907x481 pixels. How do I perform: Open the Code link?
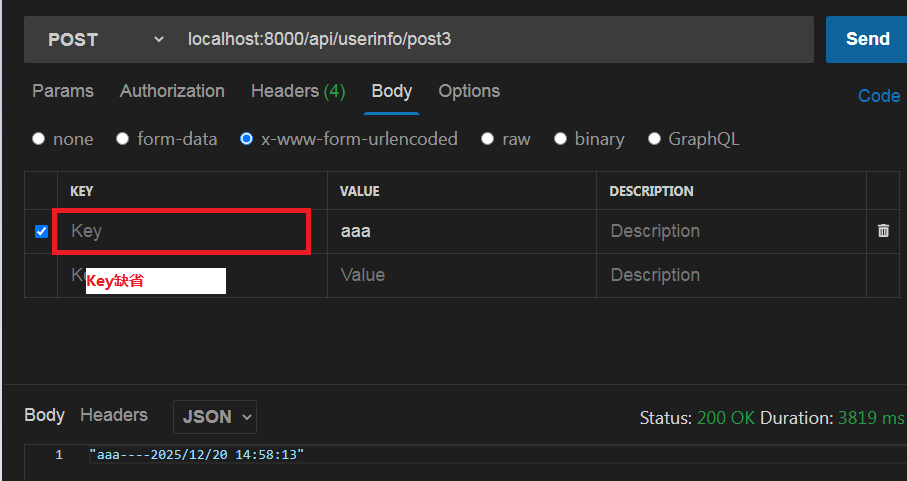879,96
